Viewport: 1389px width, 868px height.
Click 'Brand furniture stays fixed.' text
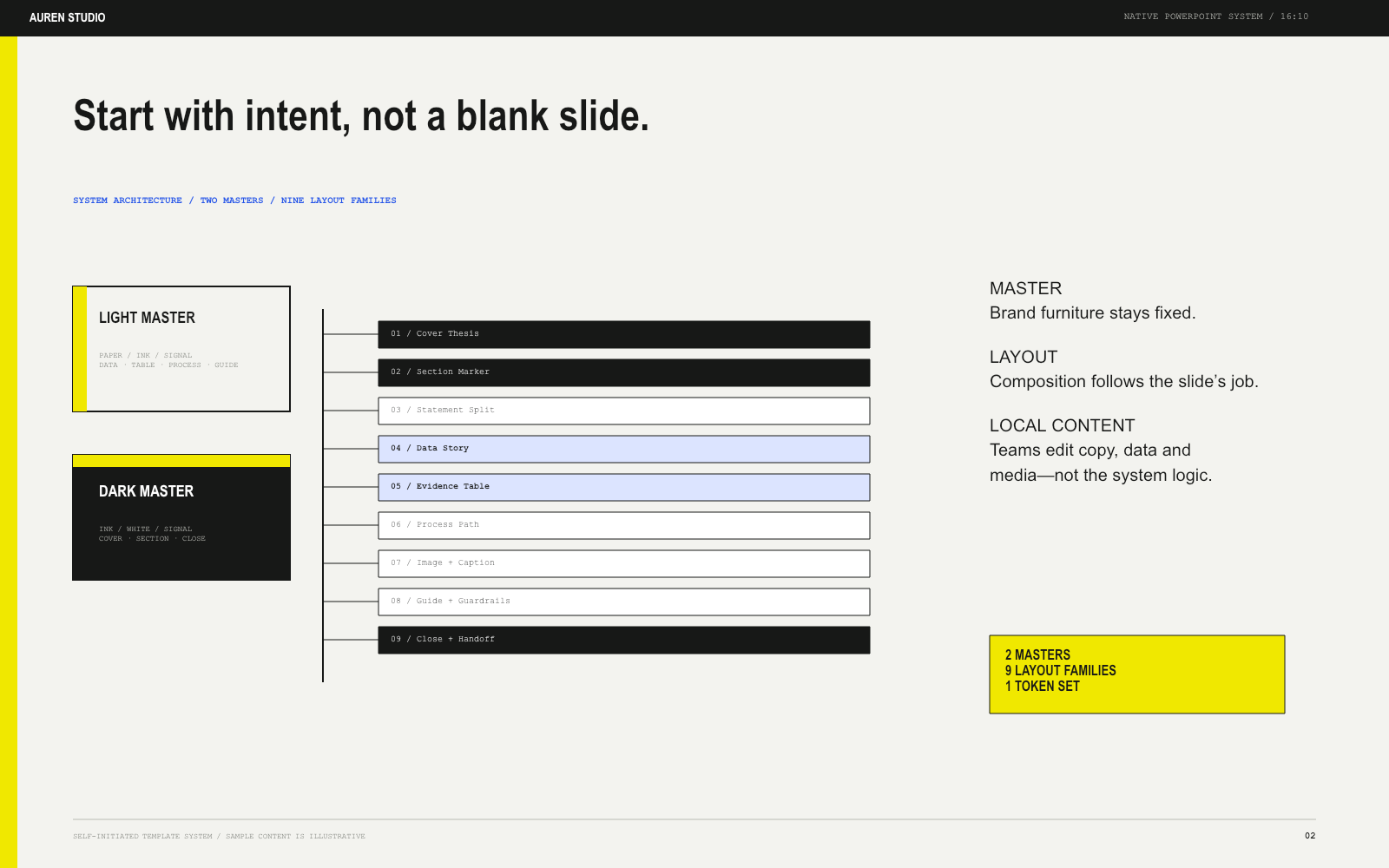1092,312
